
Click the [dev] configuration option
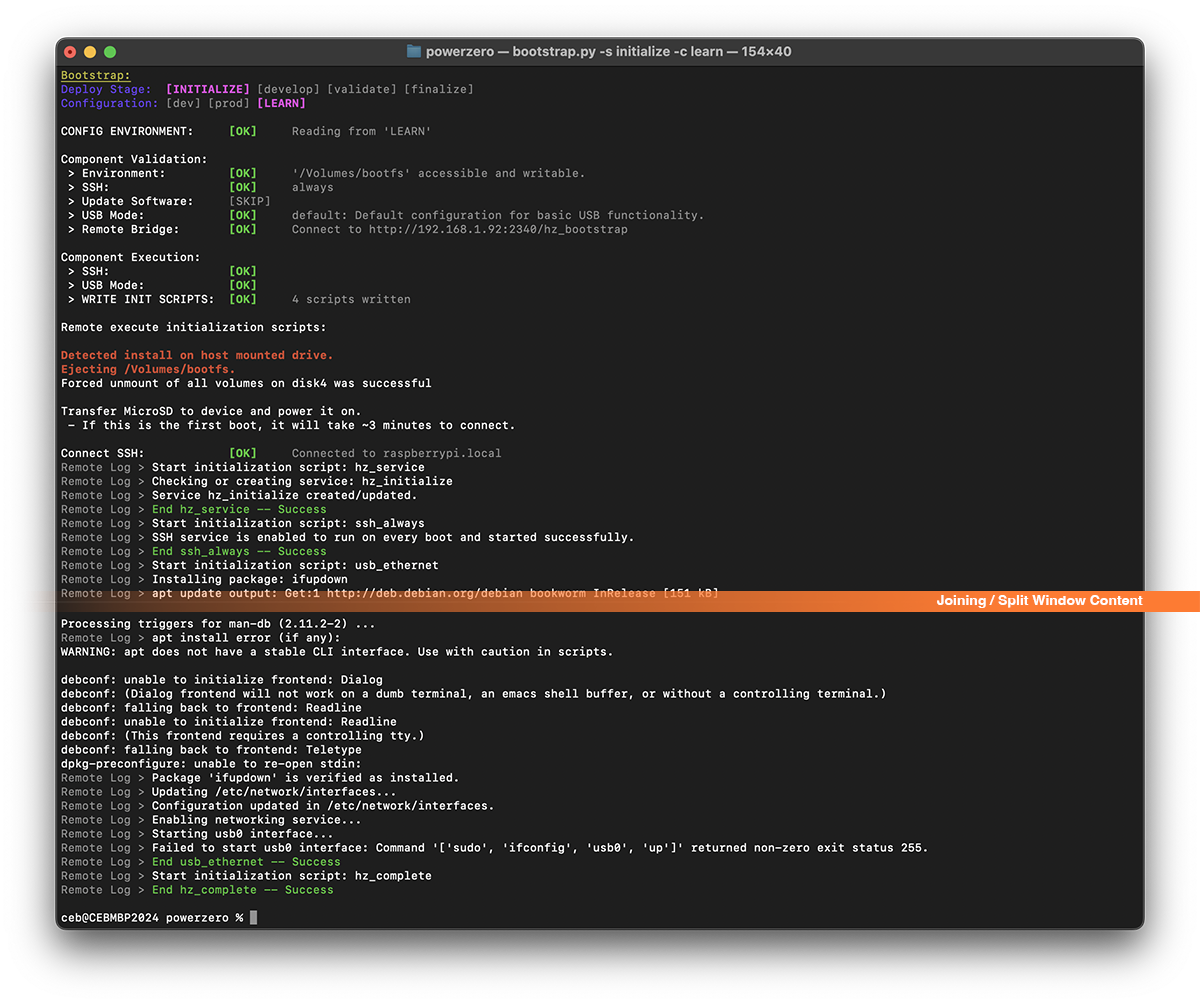pos(183,103)
